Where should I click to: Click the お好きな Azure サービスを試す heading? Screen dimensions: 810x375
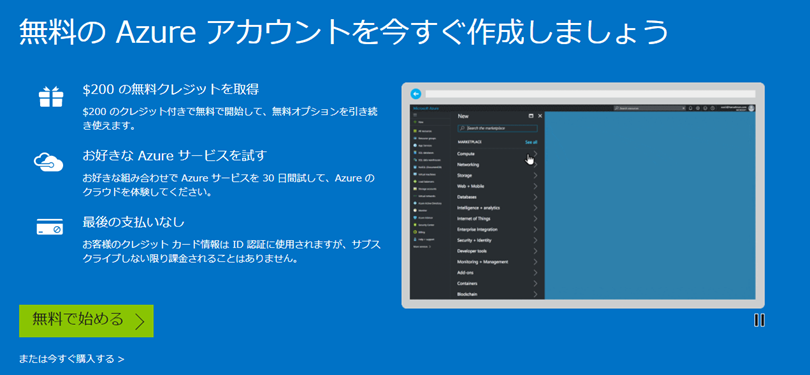(175, 155)
